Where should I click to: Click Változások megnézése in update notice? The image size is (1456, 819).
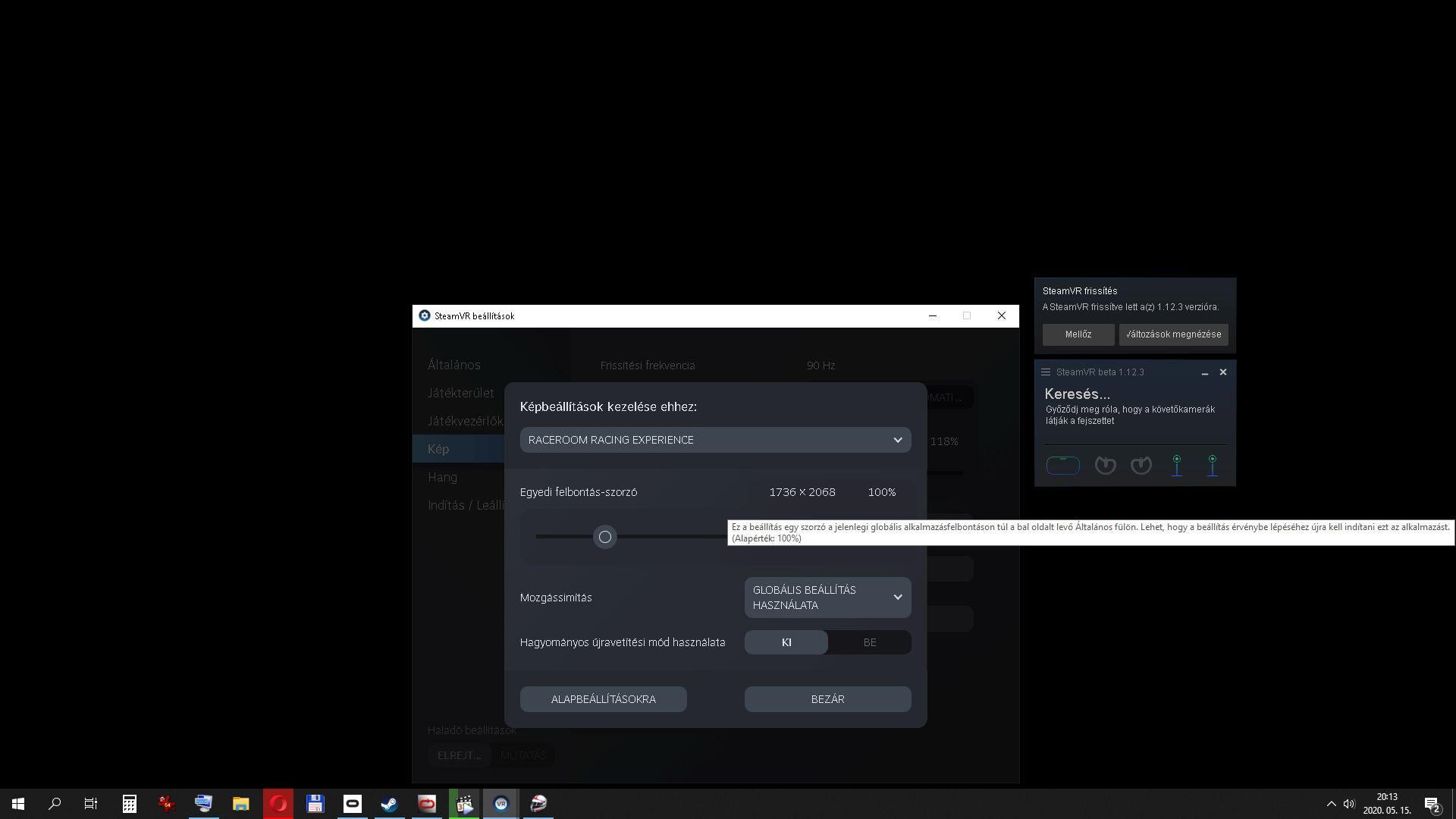pyautogui.click(x=1173, y=334)
